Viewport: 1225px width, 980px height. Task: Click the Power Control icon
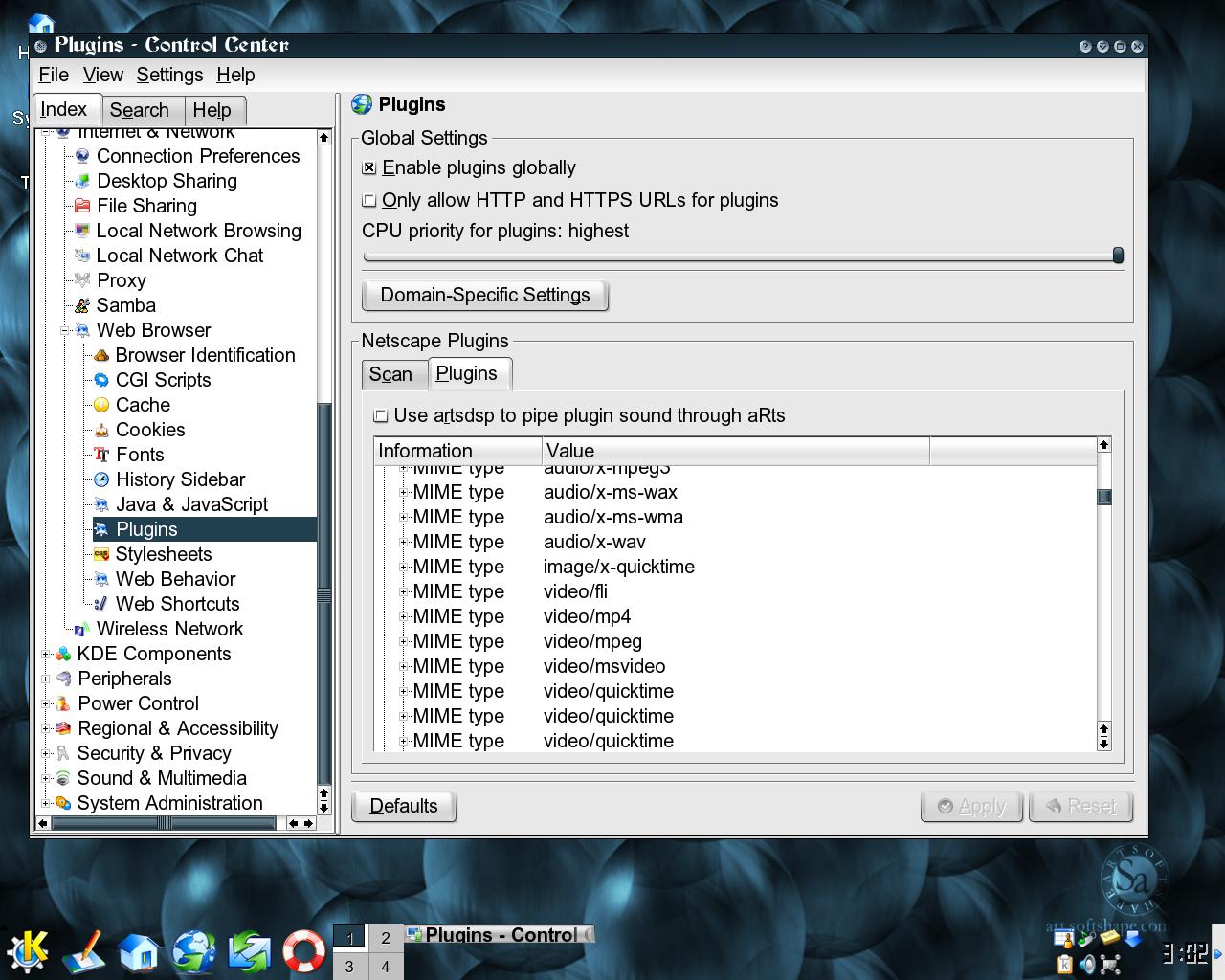(x=63, y=703)
